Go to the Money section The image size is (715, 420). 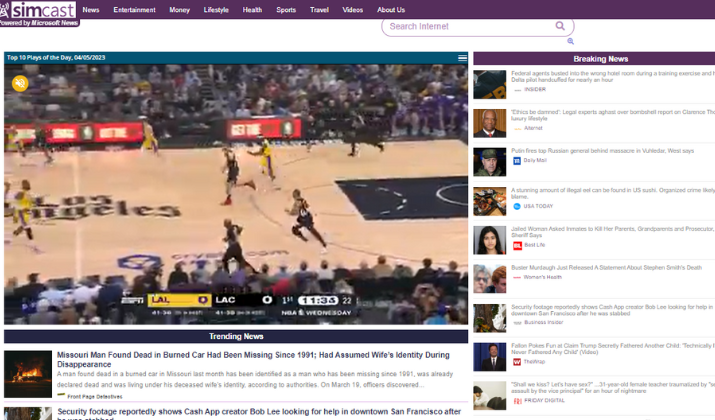click(x=179, y=10)
